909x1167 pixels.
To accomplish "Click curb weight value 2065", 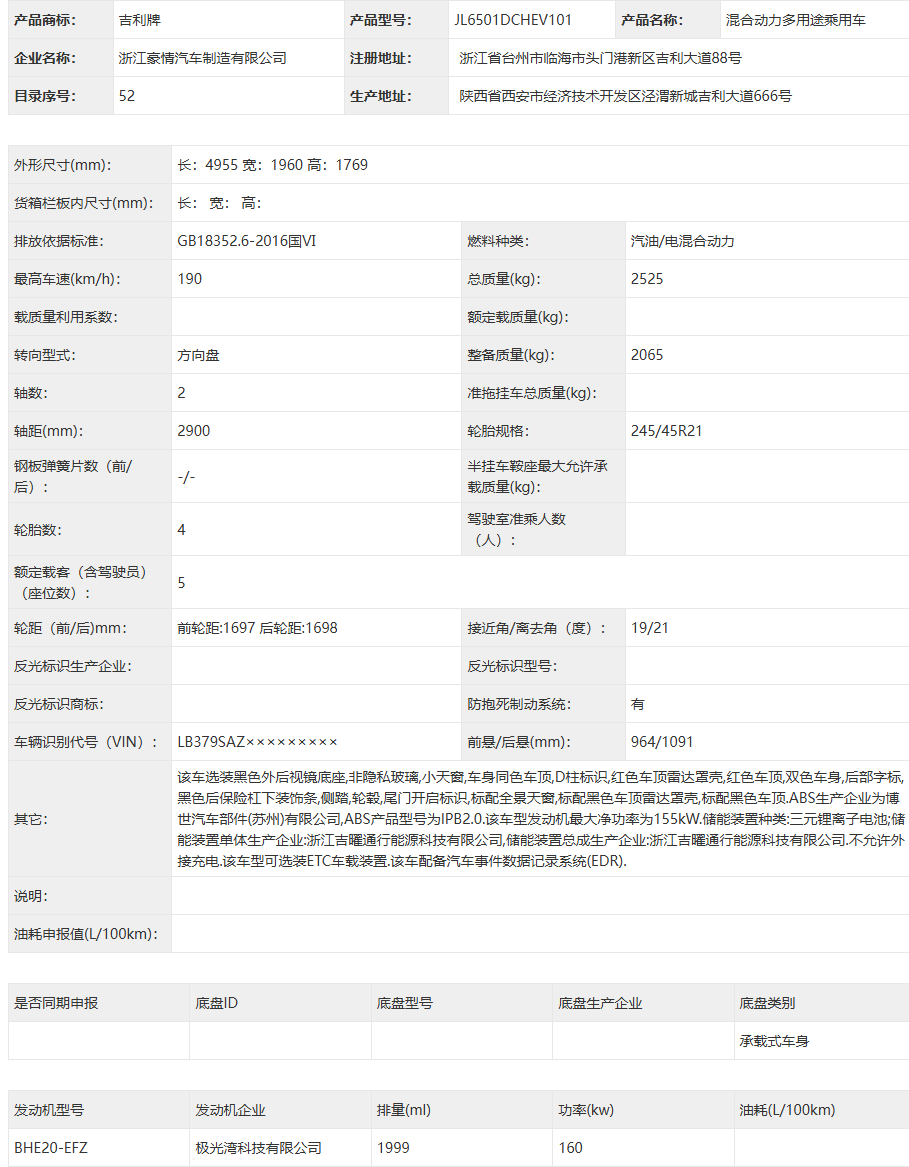I will tap(647, 355).
